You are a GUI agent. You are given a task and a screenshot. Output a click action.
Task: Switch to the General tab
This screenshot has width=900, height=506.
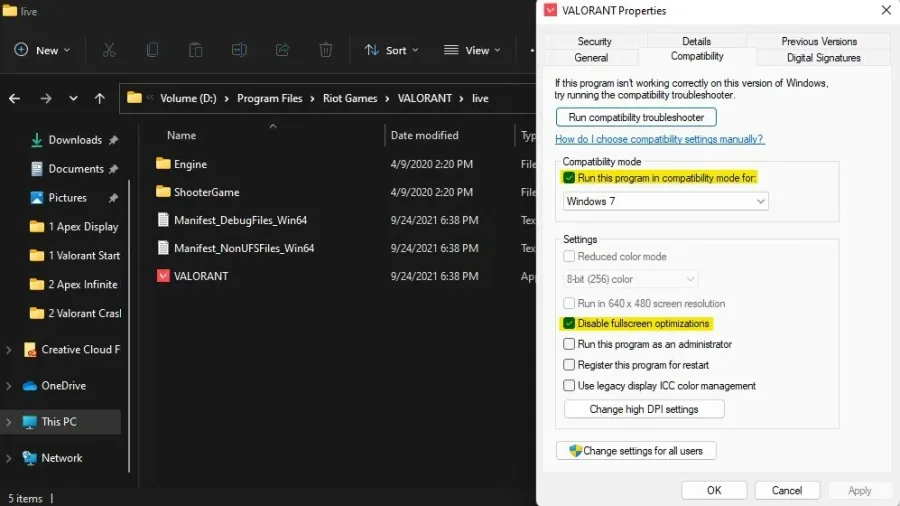[x=591, y=57]
